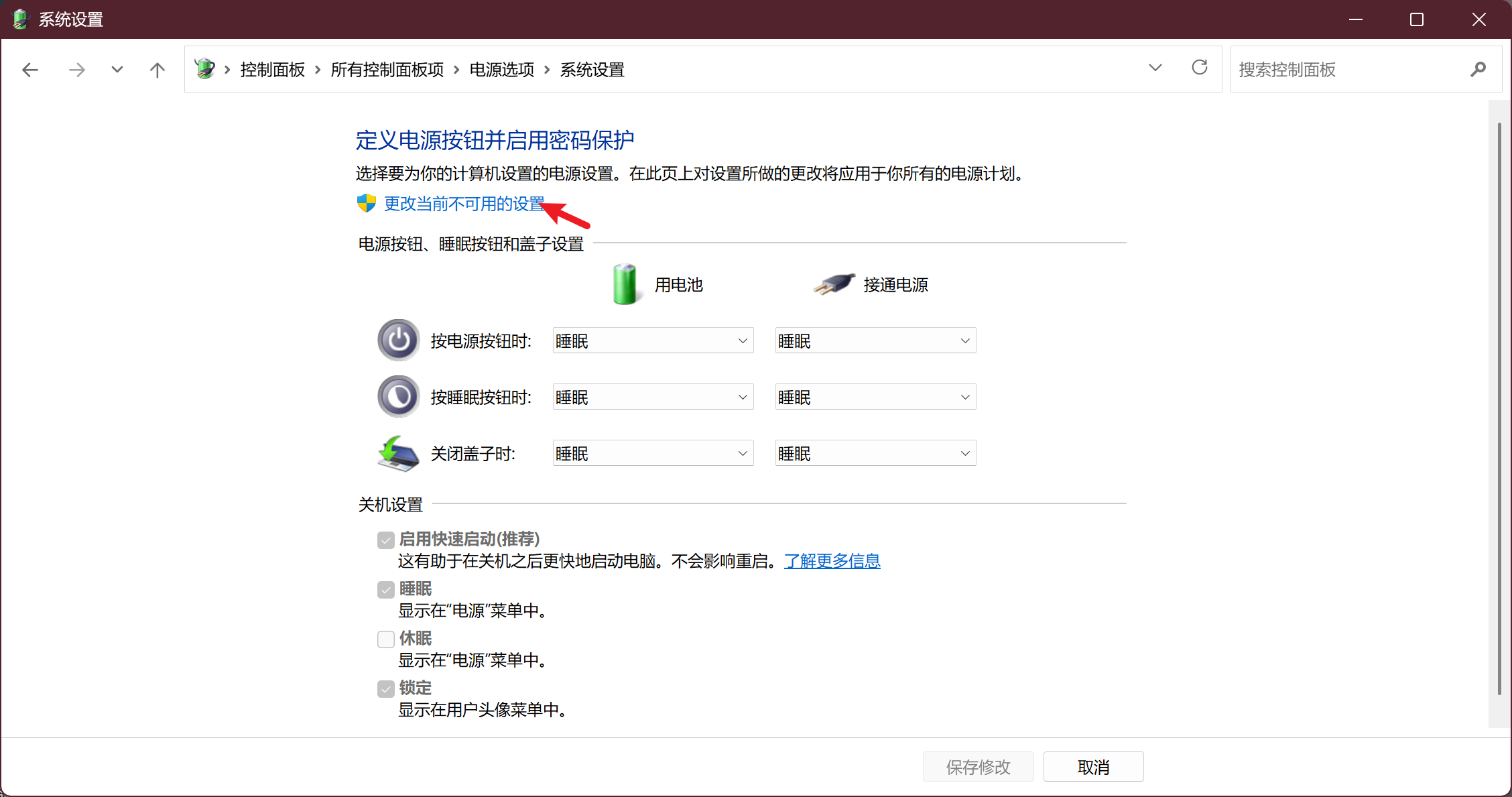
Task: Toggle the 锁定 lock checkbox
Action: [386, 688]
